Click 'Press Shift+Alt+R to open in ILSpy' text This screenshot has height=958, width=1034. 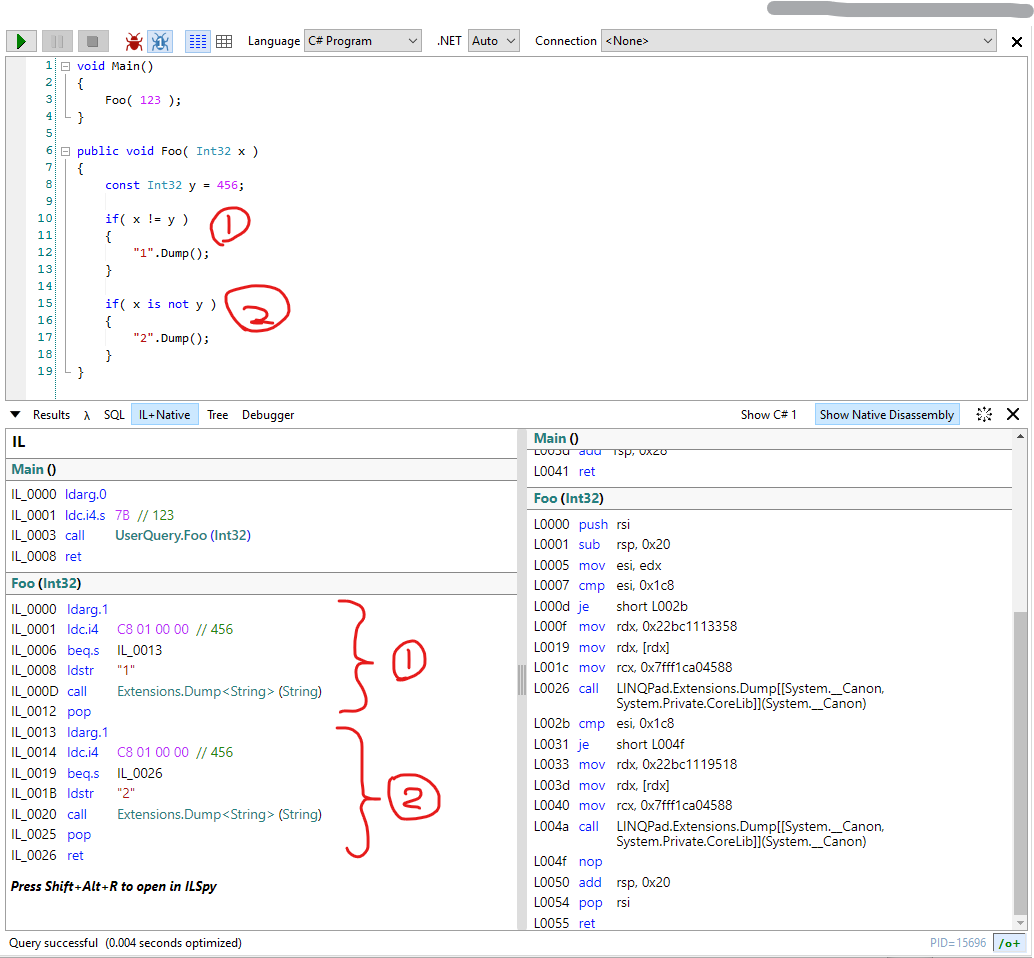coord(113,886)
